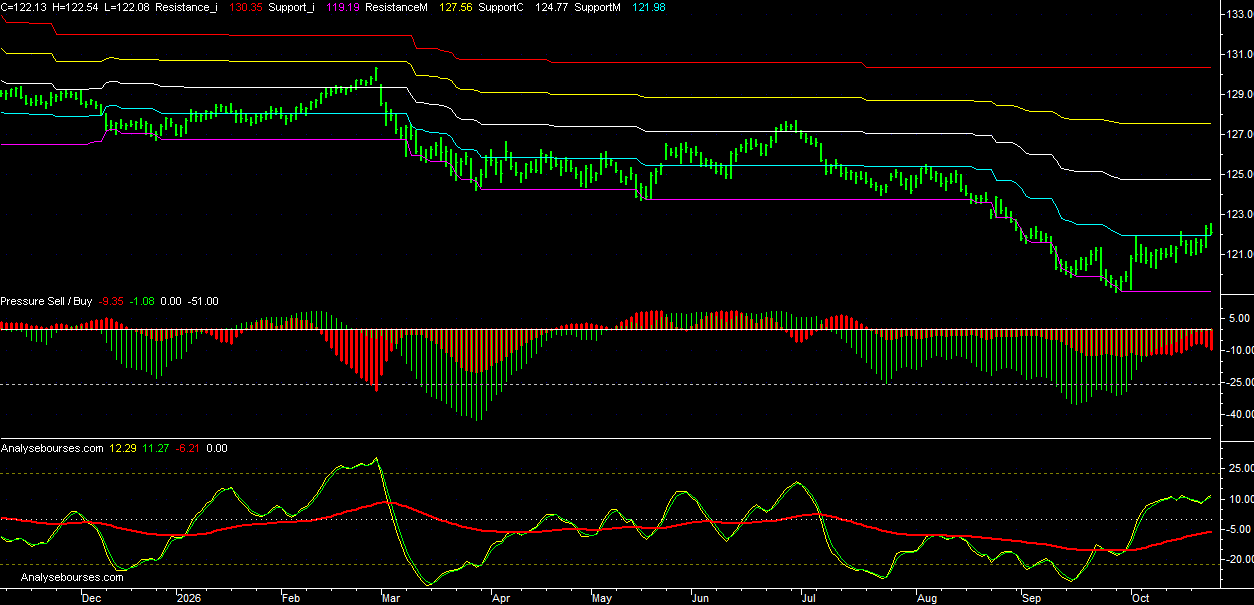This screenshot has width=1254, height=605.
Task: Click the '123.0' price axis label
Action: point(1238,214)
